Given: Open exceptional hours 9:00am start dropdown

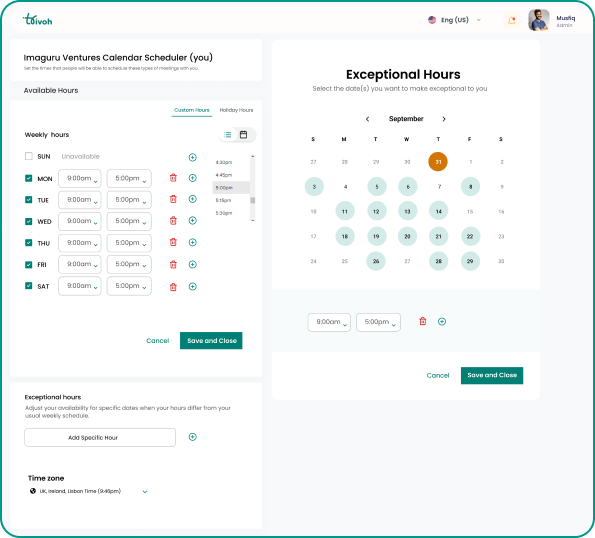Looking at the screenshot, I should pos(329,322).
